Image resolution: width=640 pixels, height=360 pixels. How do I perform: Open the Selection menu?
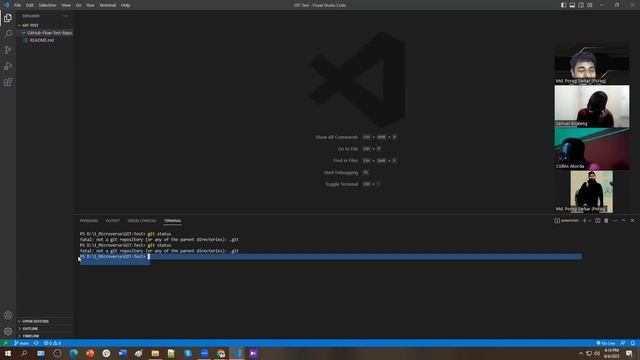[x=47, y=5]
